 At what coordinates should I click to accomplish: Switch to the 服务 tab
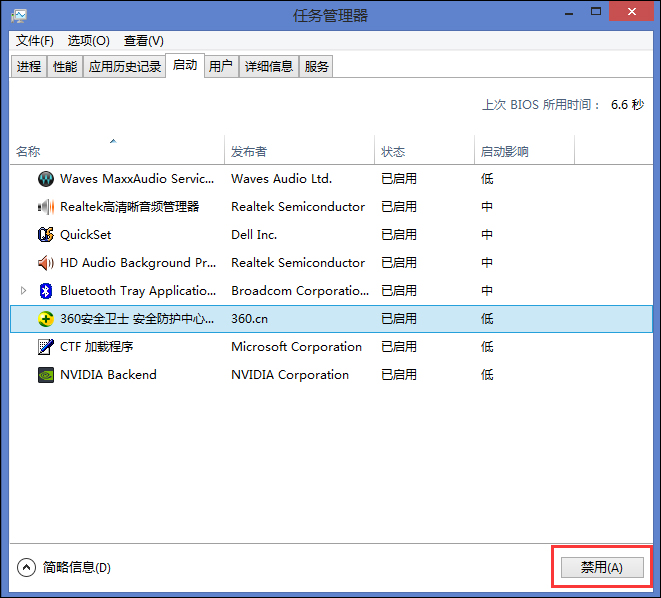316,67
